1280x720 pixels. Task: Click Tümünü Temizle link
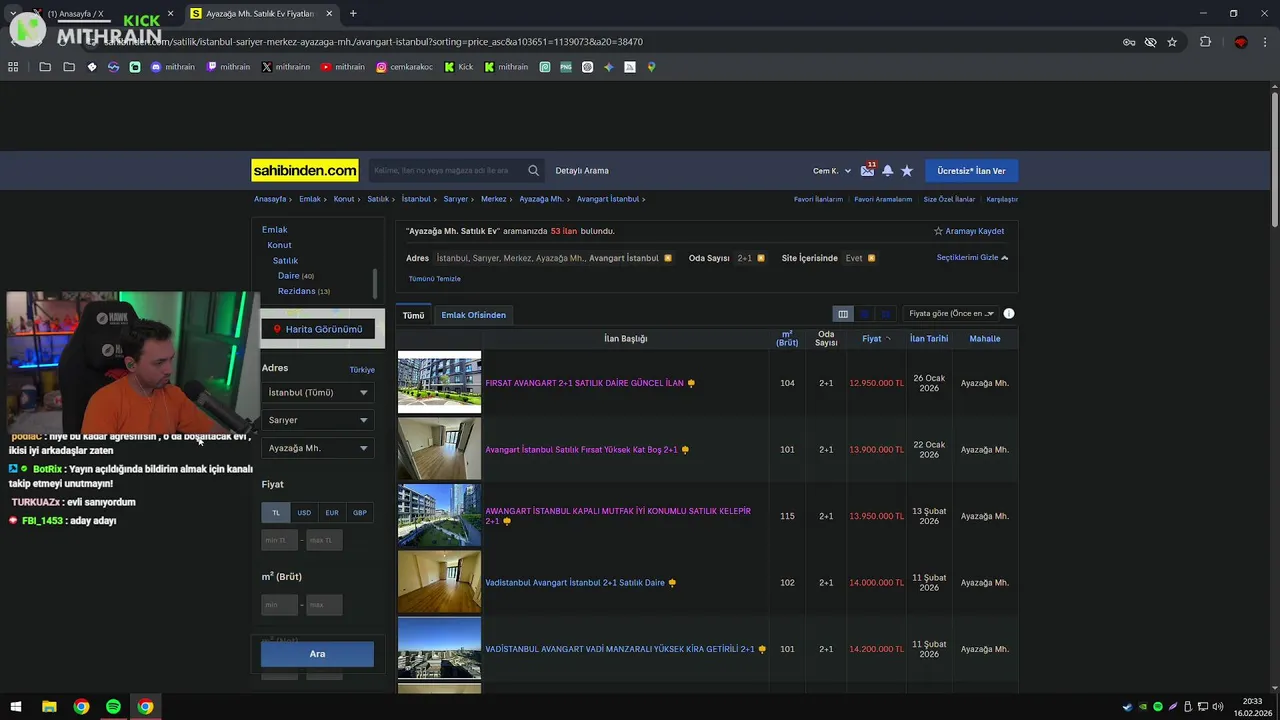[435, 279]
